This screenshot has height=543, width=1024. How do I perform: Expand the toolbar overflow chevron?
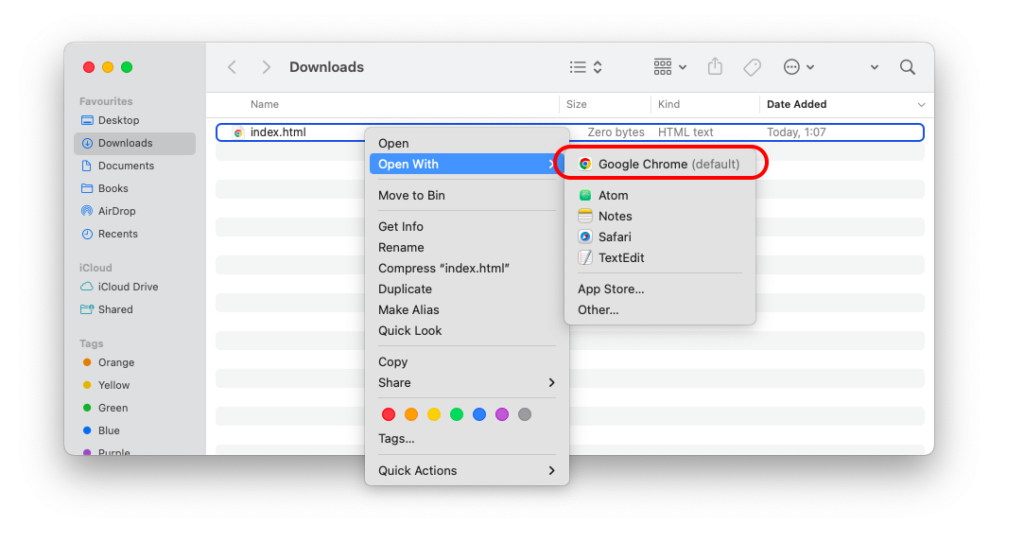tap(874, 67)
